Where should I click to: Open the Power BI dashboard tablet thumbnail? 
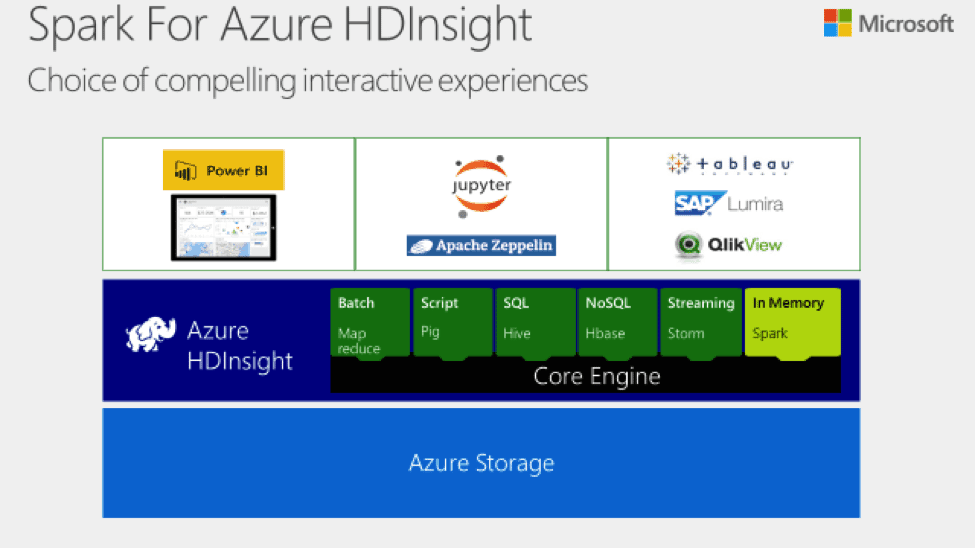[223, 228]
